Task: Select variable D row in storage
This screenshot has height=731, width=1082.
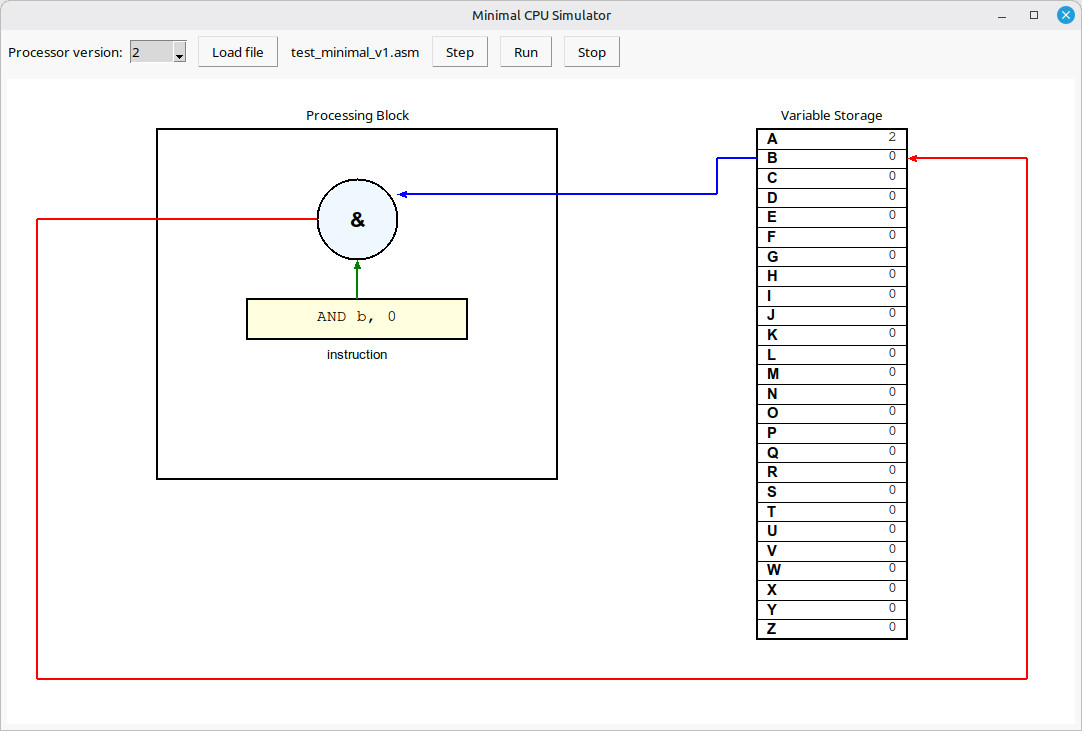Action: pos(832,197)
